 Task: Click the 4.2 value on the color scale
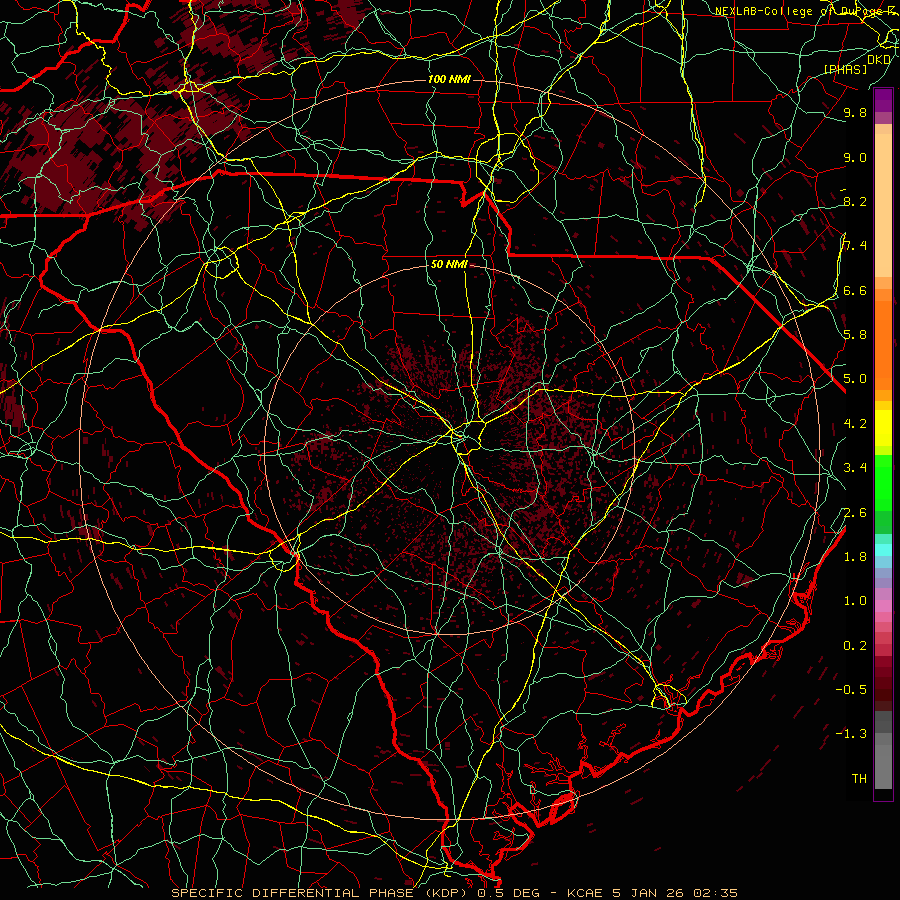point(855,424)
